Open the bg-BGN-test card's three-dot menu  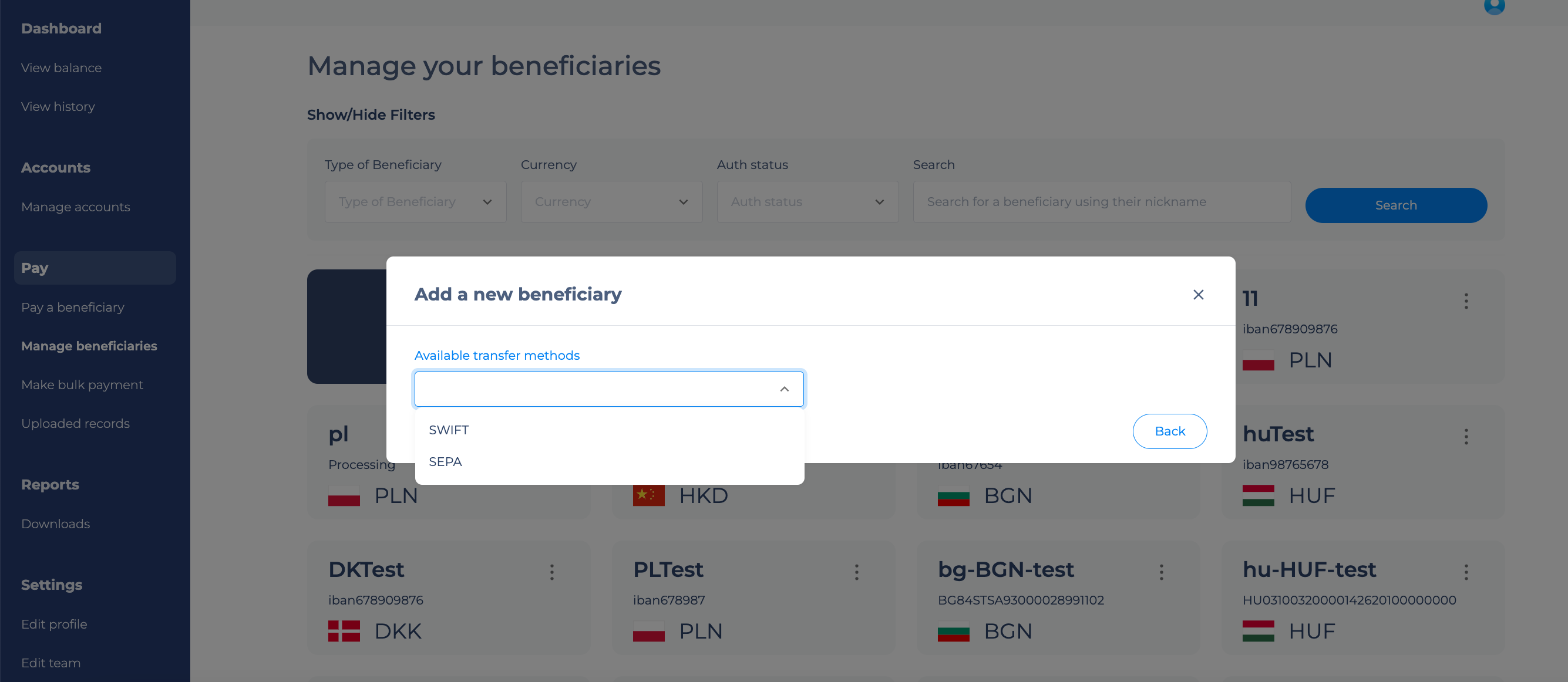[x=1161, y=572]
